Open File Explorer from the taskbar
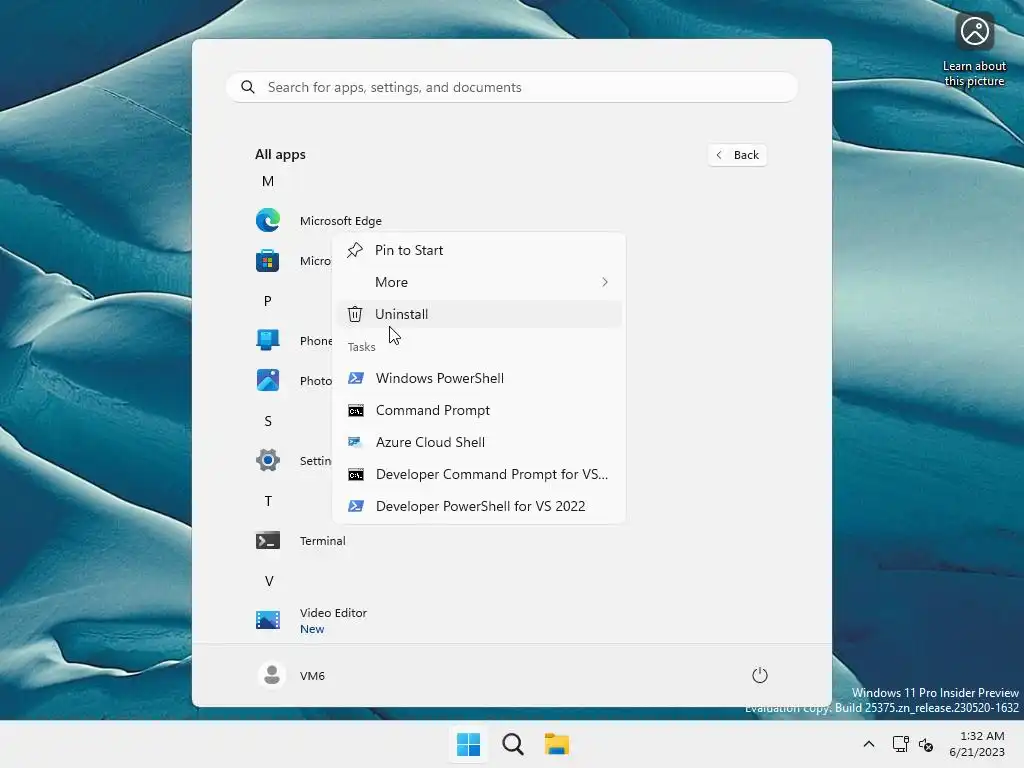The image size is (1024, 768). (x=557, y=744)
